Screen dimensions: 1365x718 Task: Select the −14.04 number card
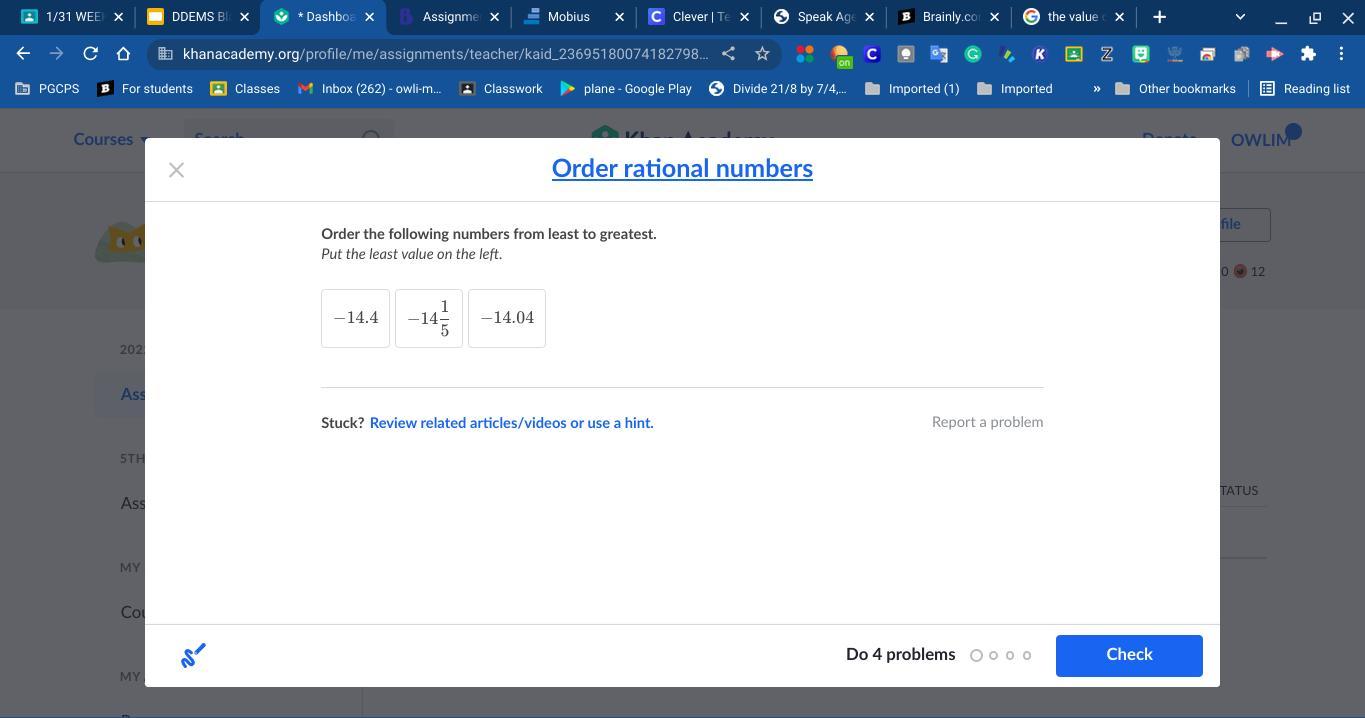pyautogui.click(x=507, y=318)
